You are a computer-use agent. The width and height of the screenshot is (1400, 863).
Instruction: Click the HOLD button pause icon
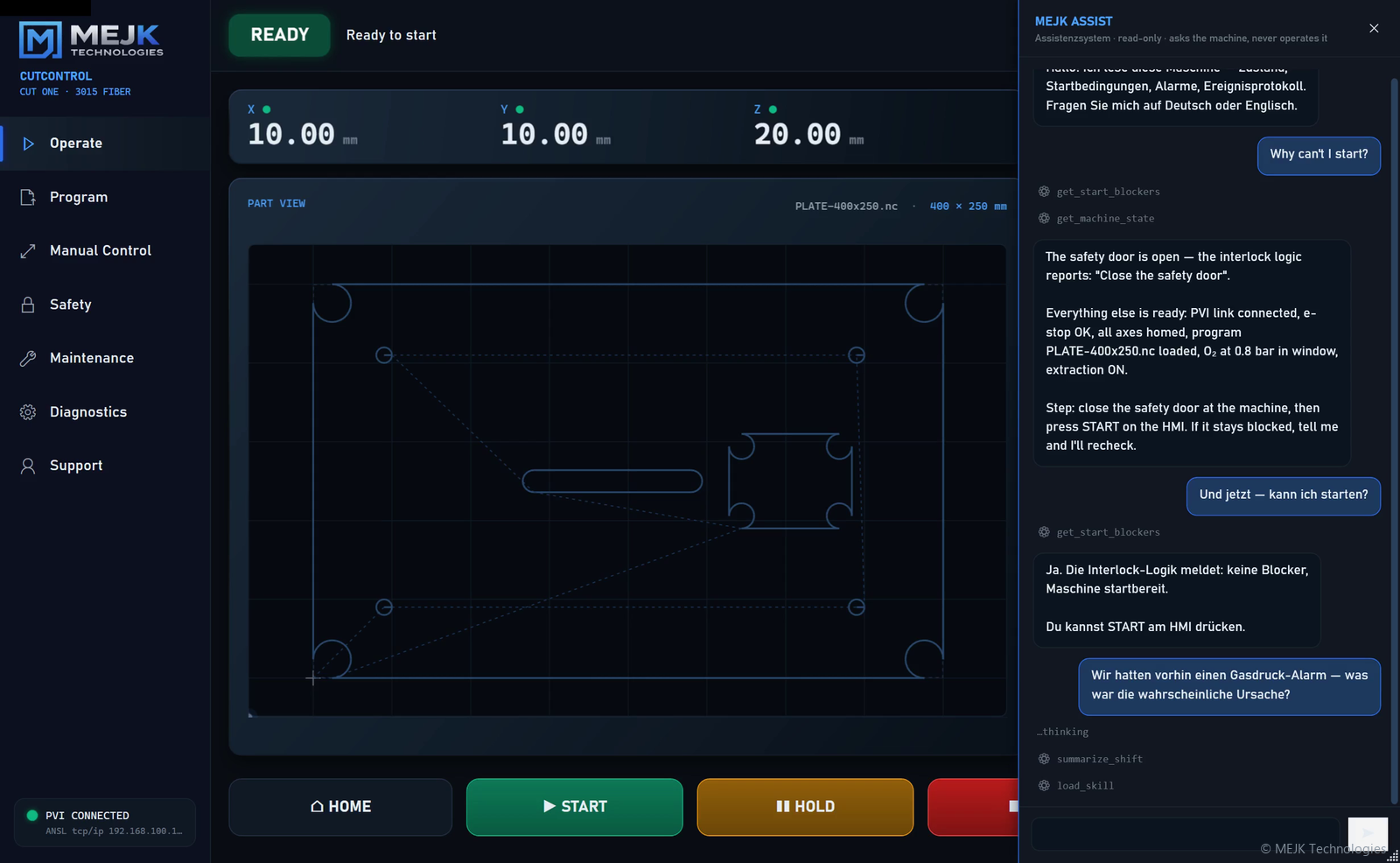[783, 806]
